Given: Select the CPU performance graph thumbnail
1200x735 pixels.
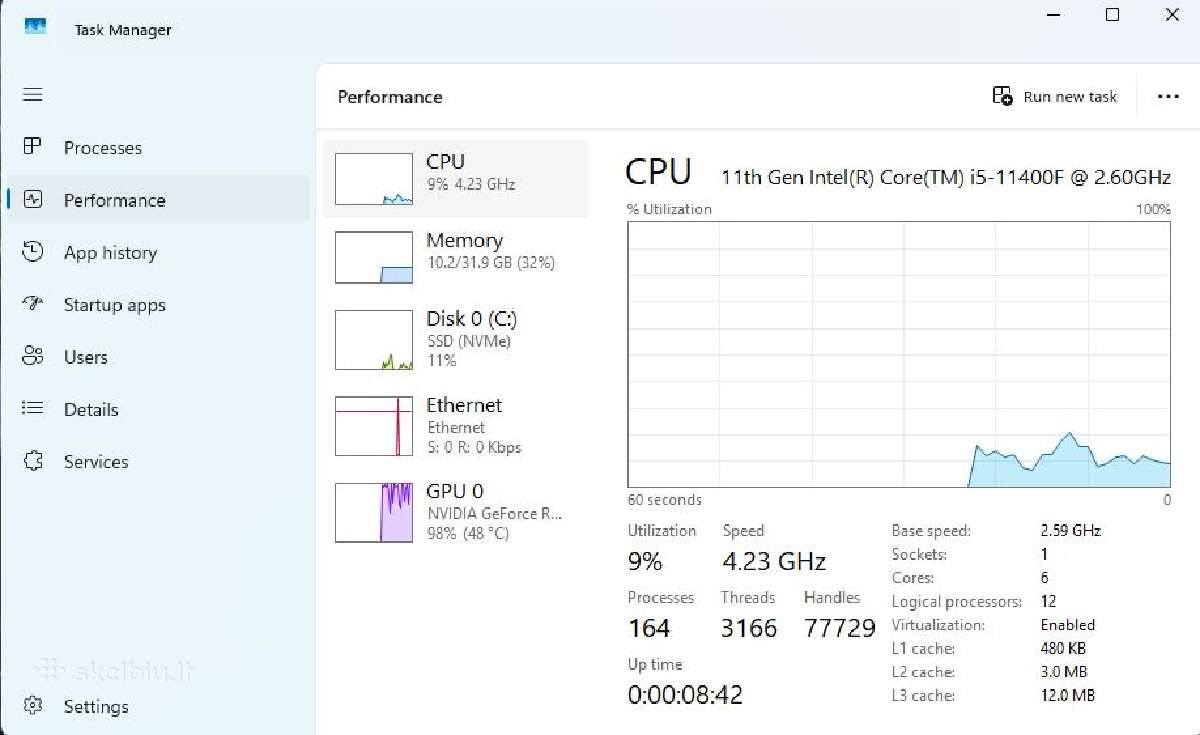Looking at the screenshot, I should click(373, 179).
